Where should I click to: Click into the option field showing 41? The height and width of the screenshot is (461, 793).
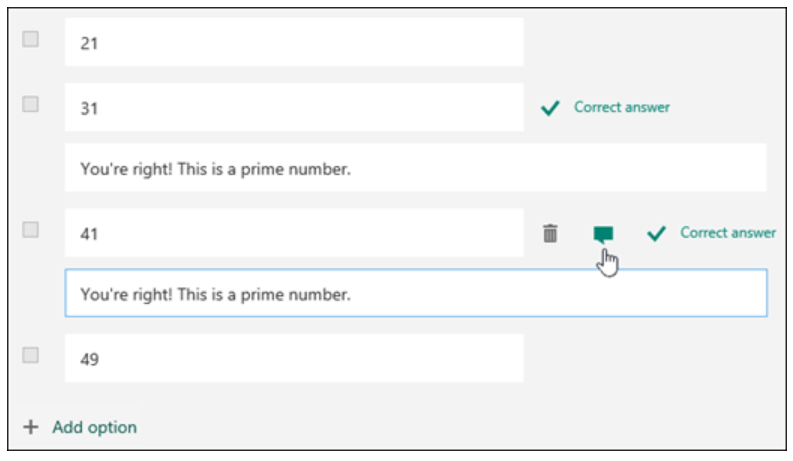coord(294,233)
